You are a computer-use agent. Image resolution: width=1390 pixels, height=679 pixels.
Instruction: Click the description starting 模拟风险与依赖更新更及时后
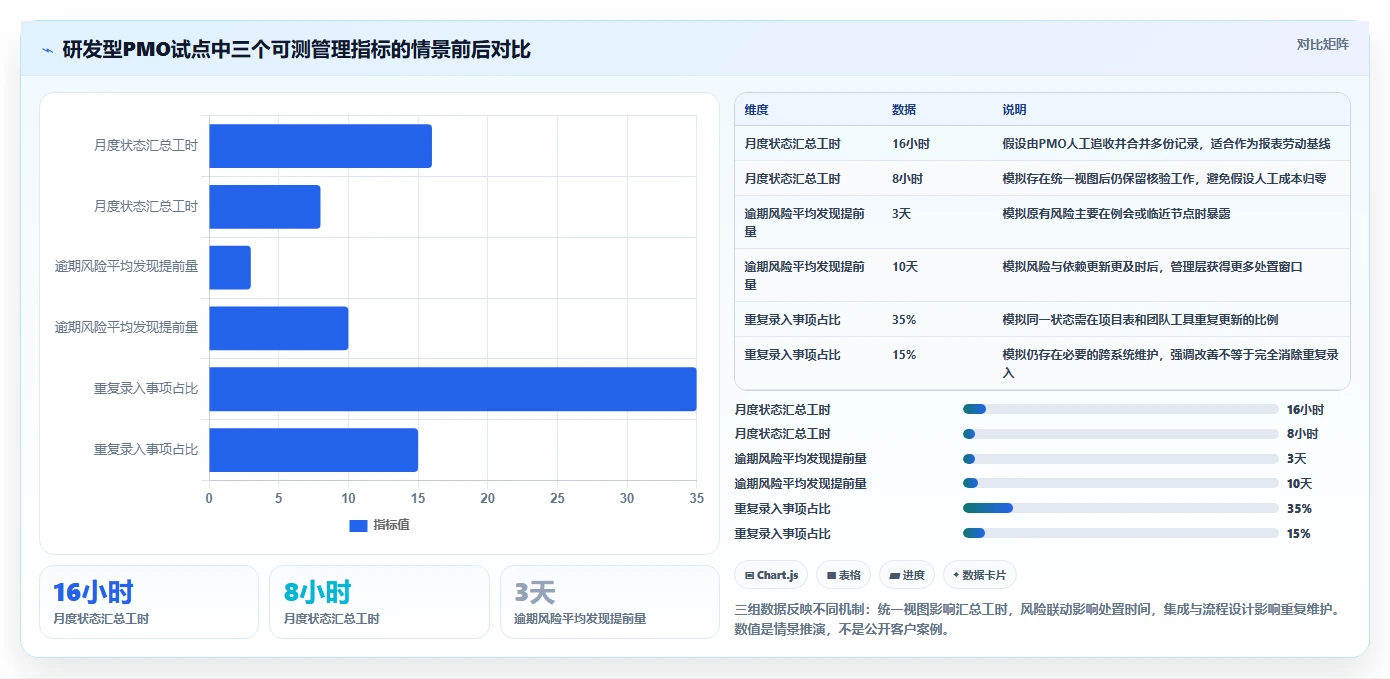[x=1153, y=267]
